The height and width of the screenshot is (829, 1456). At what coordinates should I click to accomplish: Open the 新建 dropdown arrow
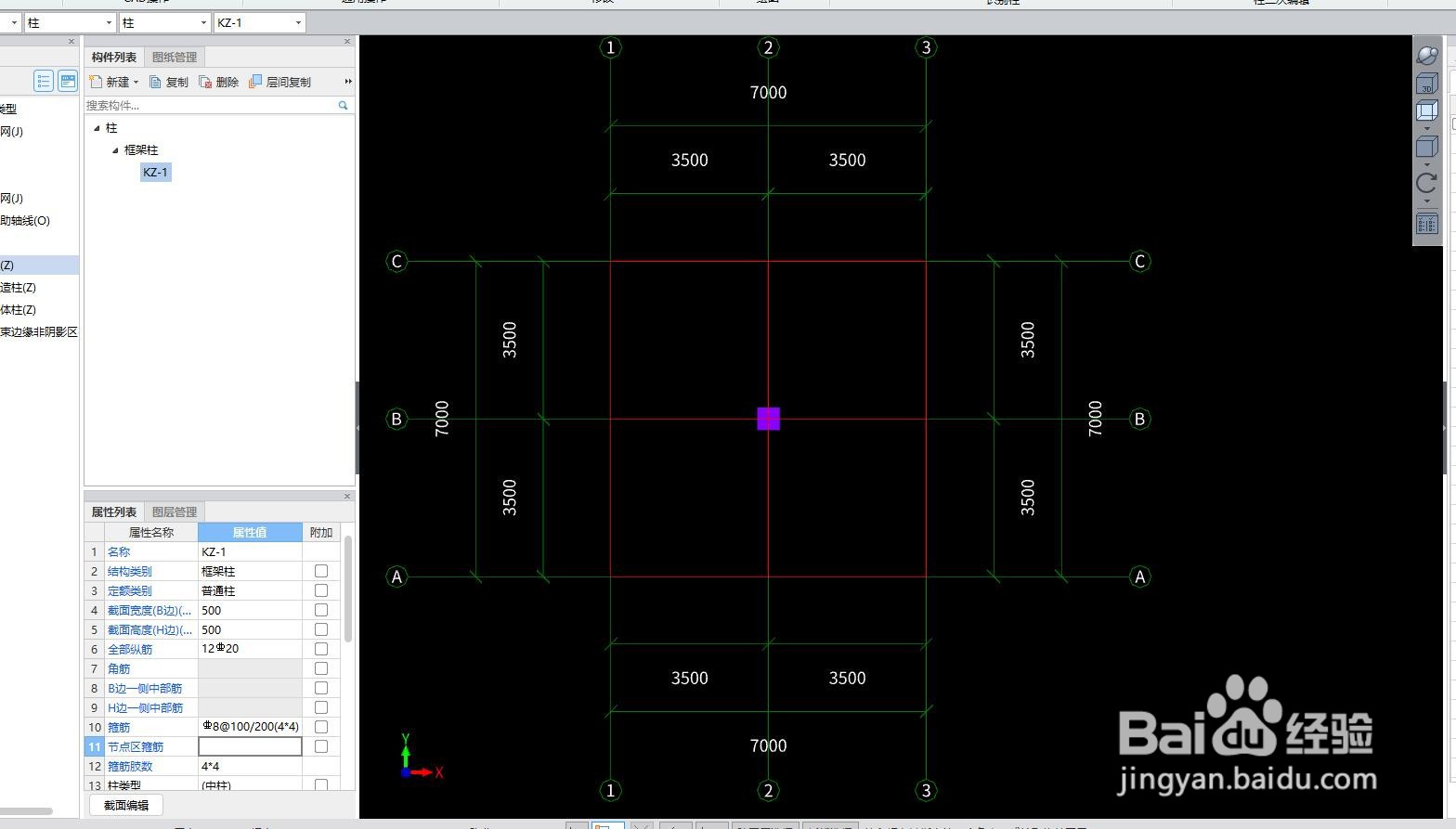click(x=136, y=83)
